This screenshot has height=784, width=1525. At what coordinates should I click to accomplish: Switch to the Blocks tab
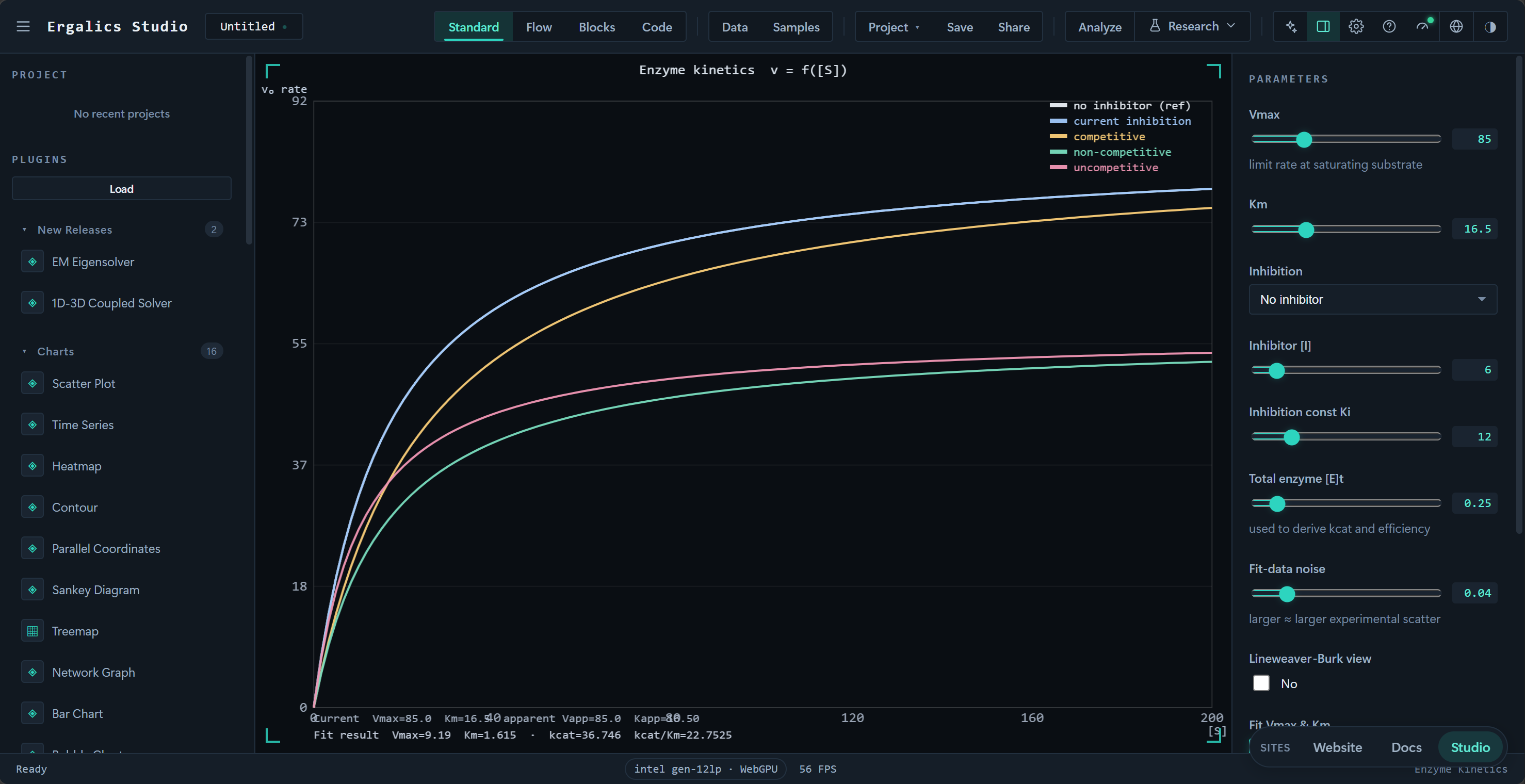click(x=597, y=27)
